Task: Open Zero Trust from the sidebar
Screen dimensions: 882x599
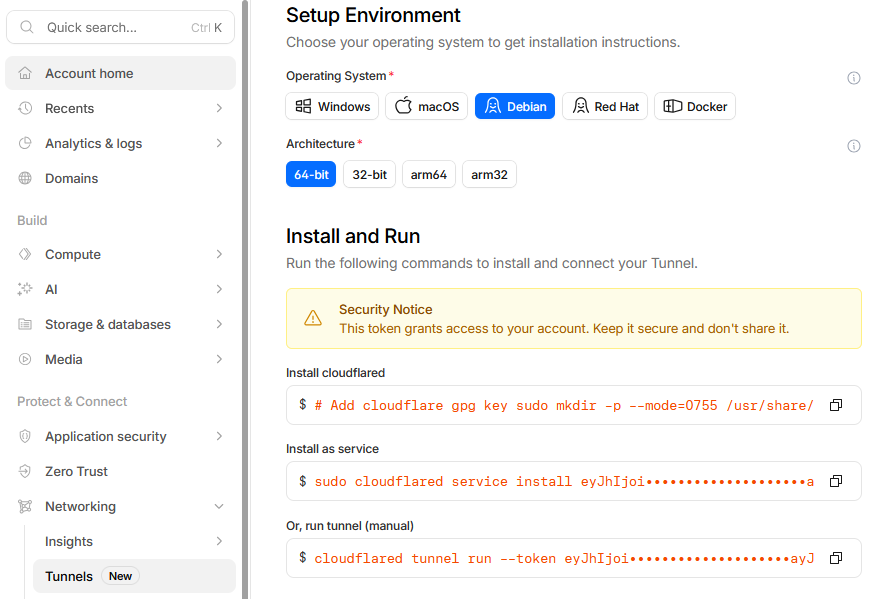Action: [75, 471]
